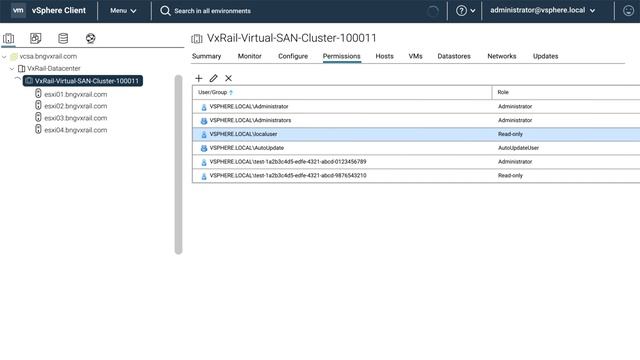Click the refresh spinner icon in header
This screenshot has height=360, width=640.
click(433, 11)
